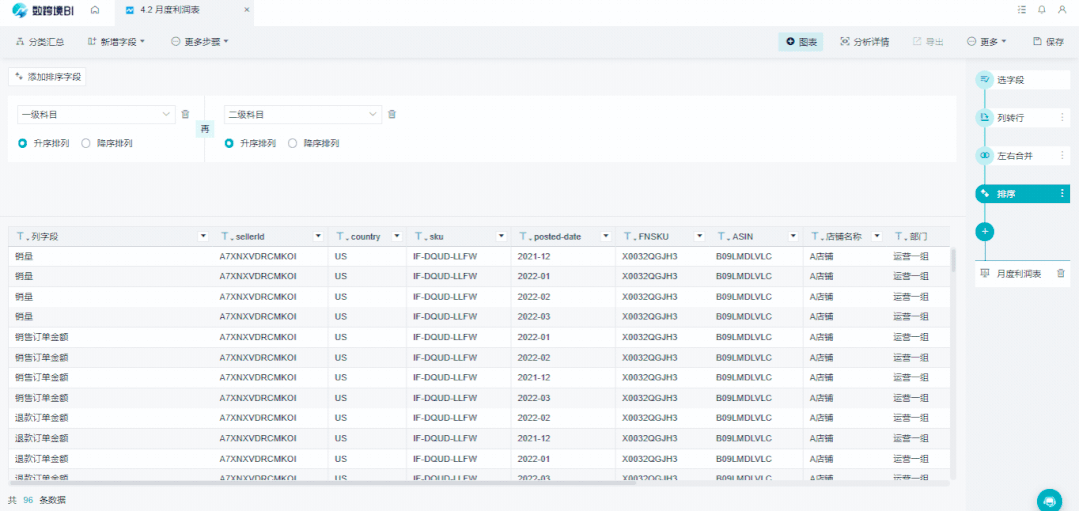The height and width of the screenshot is (511, 1079).
Task: Open the 二级科目 sort field dropdown
Action: (x=303, y=114)
